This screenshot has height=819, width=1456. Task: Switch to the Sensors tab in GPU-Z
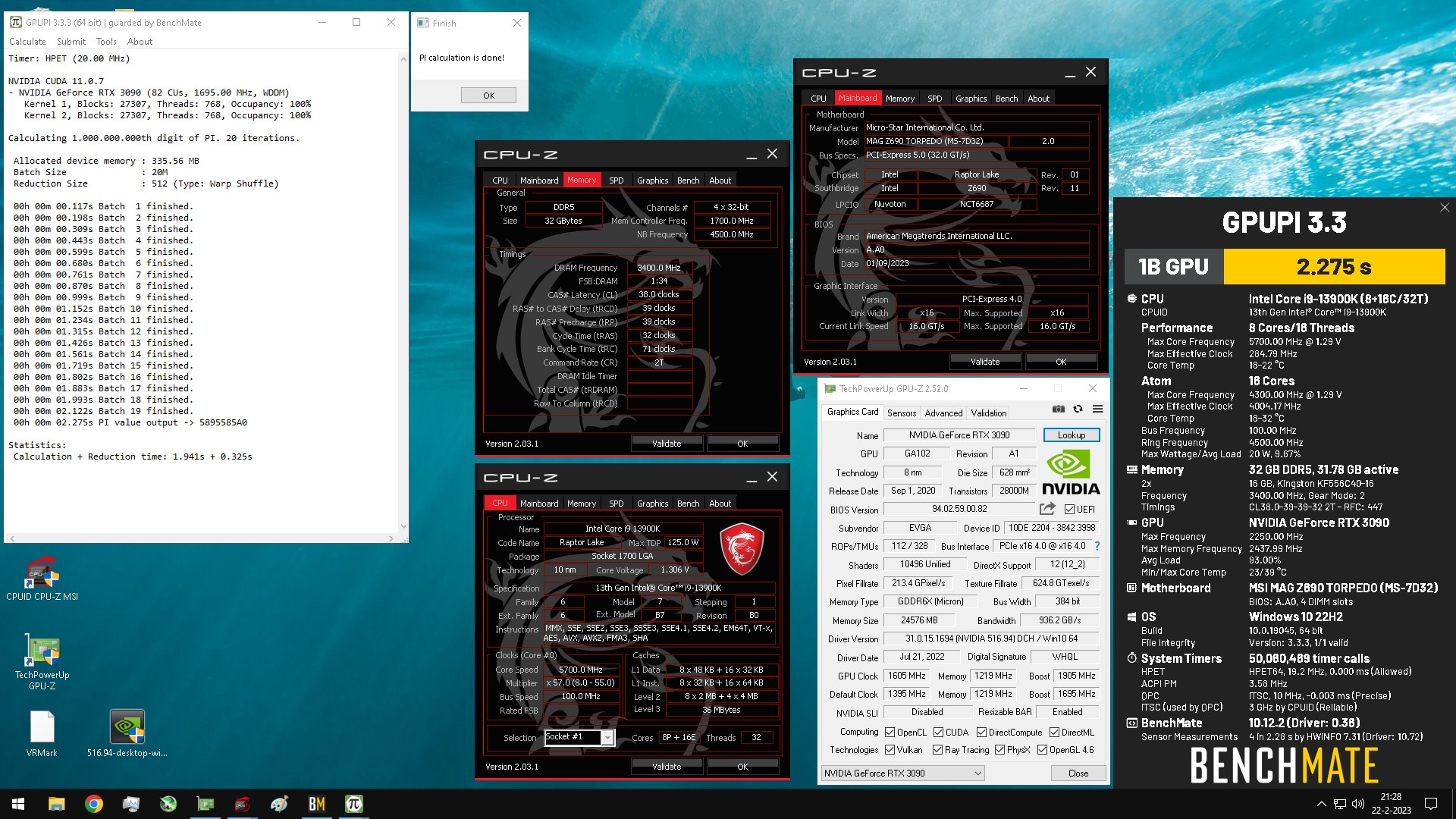(902, 413)
